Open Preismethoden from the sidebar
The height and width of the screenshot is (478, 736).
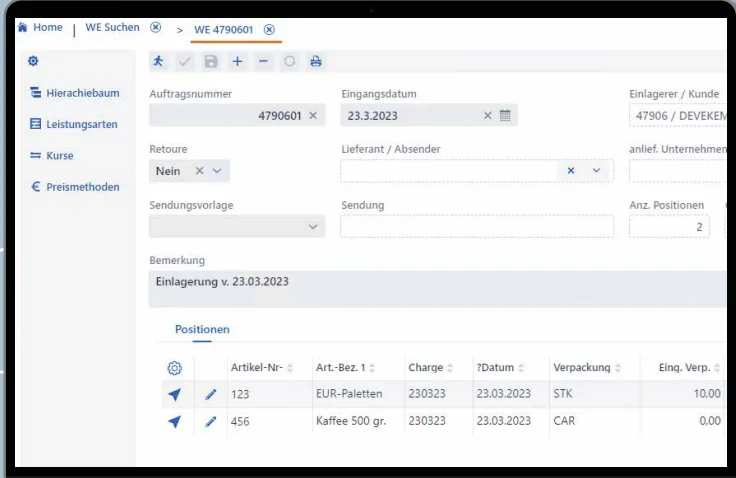click(x=83, y=187)
